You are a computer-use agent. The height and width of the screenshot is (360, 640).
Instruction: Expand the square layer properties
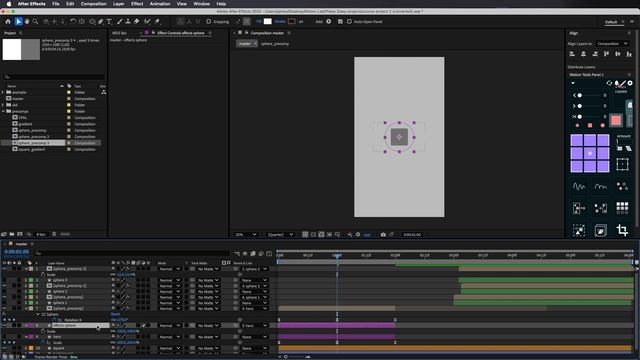[26, 348]
